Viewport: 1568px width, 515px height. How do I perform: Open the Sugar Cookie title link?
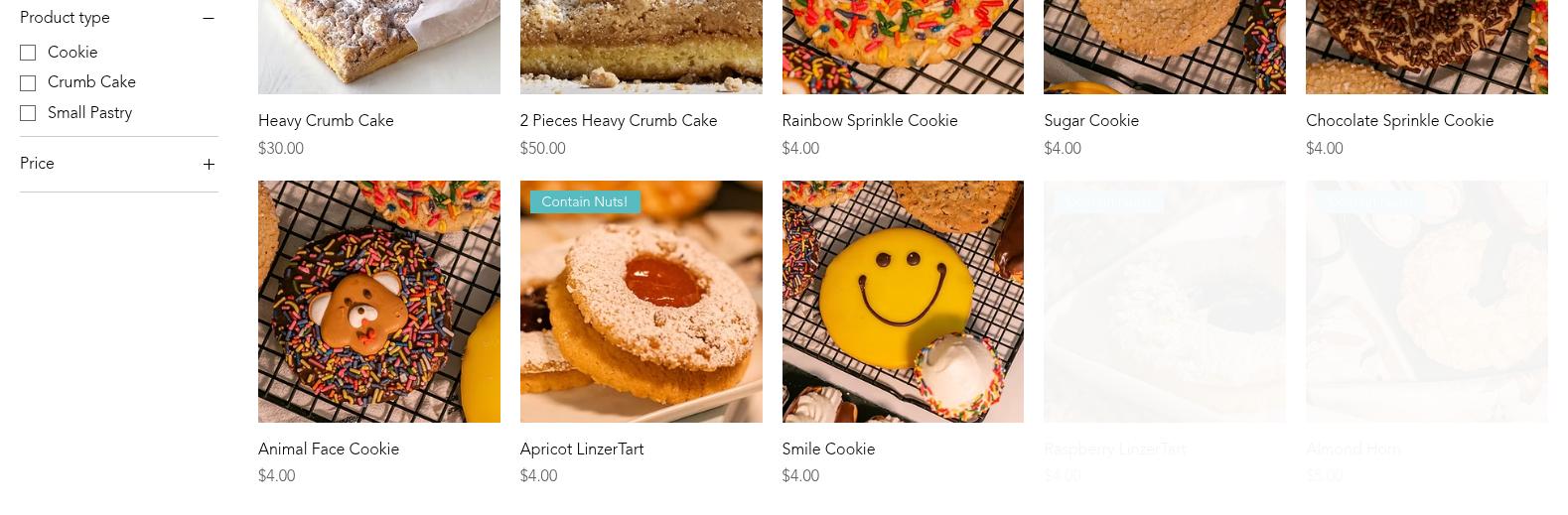pos(1091,121)
